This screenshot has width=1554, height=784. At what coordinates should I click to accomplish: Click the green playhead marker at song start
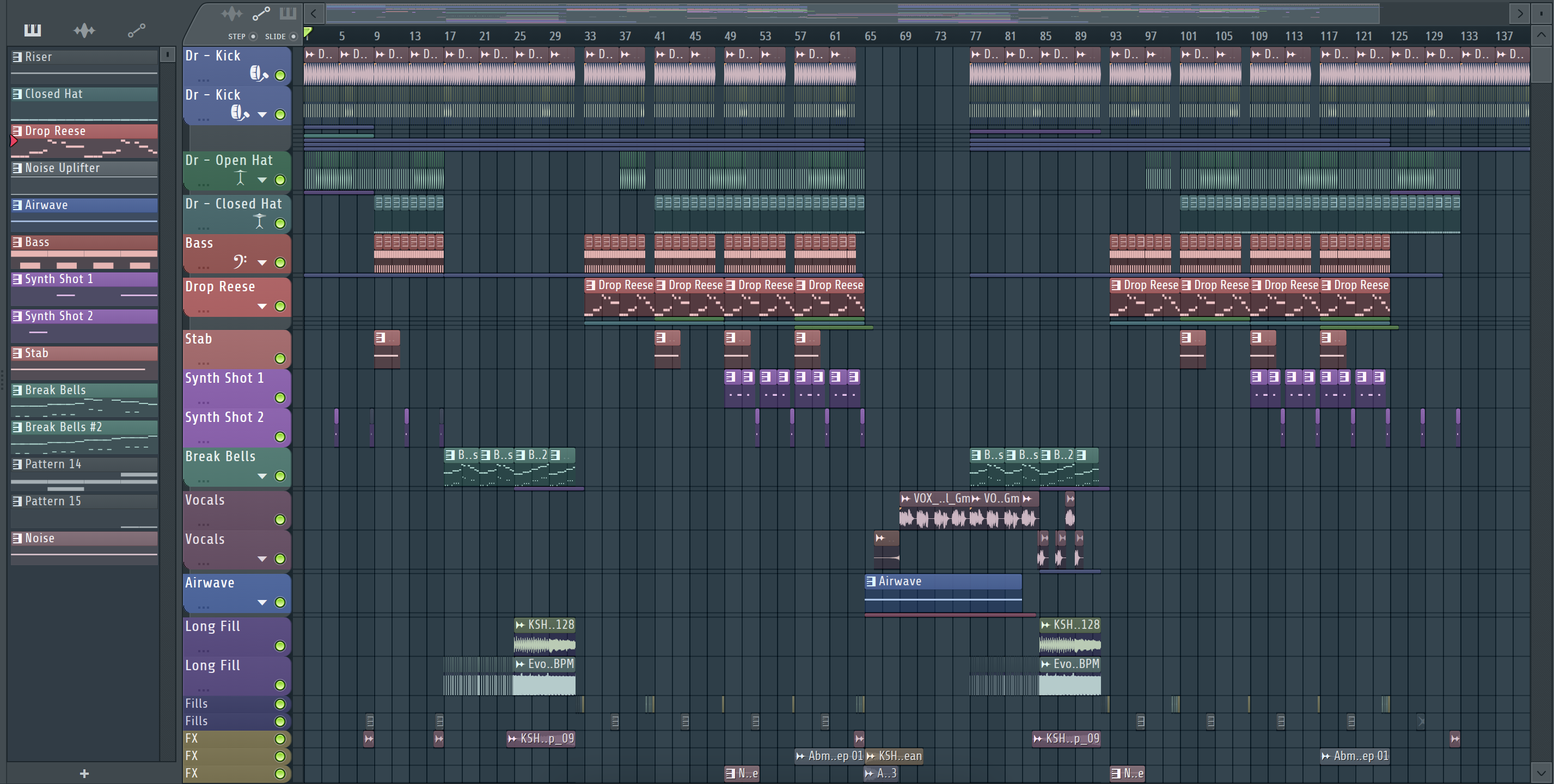(308, 33)
